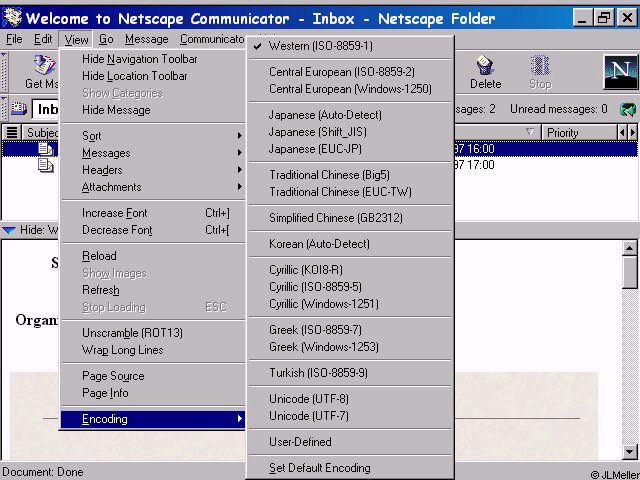Screen dimensions: 640x480
Task: Click the sort direction triangle in column header
Action: coord(529,132)
